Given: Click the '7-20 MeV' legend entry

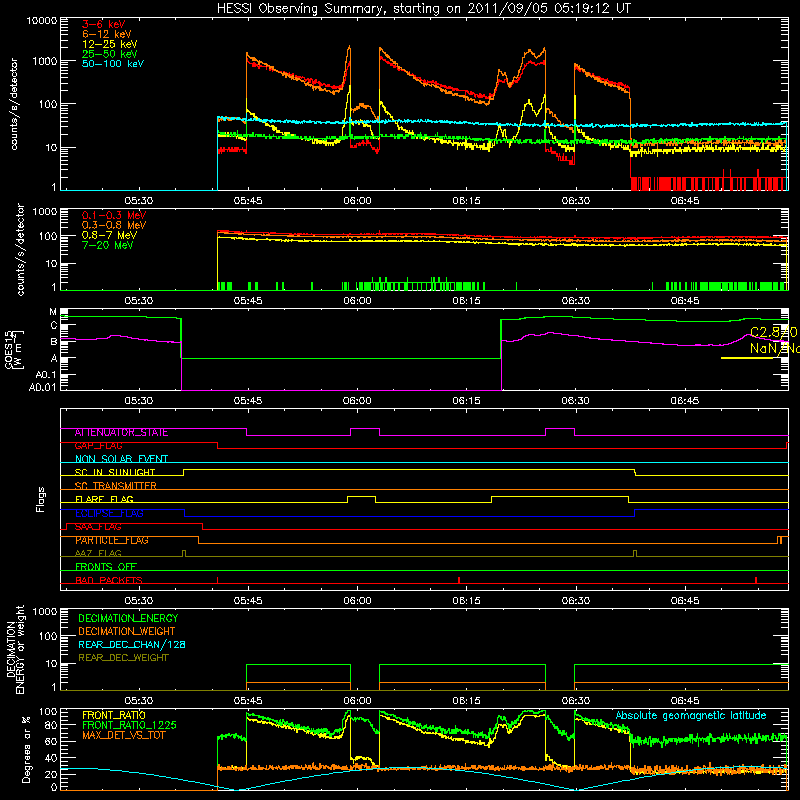Looking at the screenshot, I should tap(108, 245).
